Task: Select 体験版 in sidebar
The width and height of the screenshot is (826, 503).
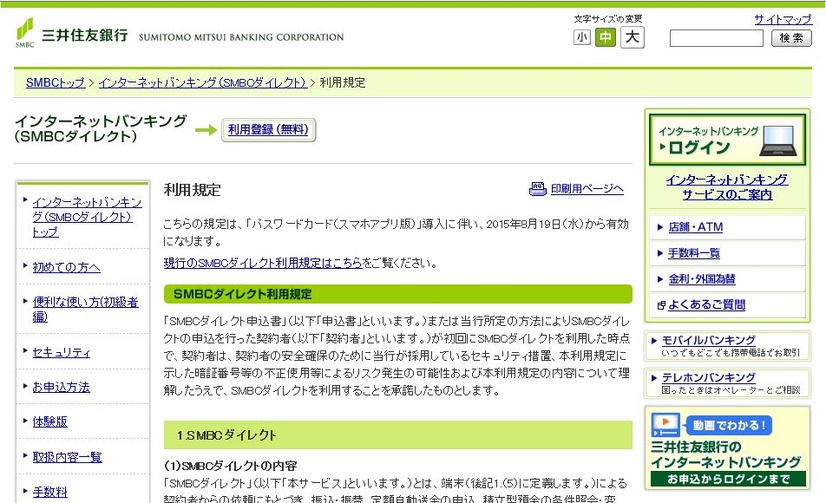Action: click(50, 422)
